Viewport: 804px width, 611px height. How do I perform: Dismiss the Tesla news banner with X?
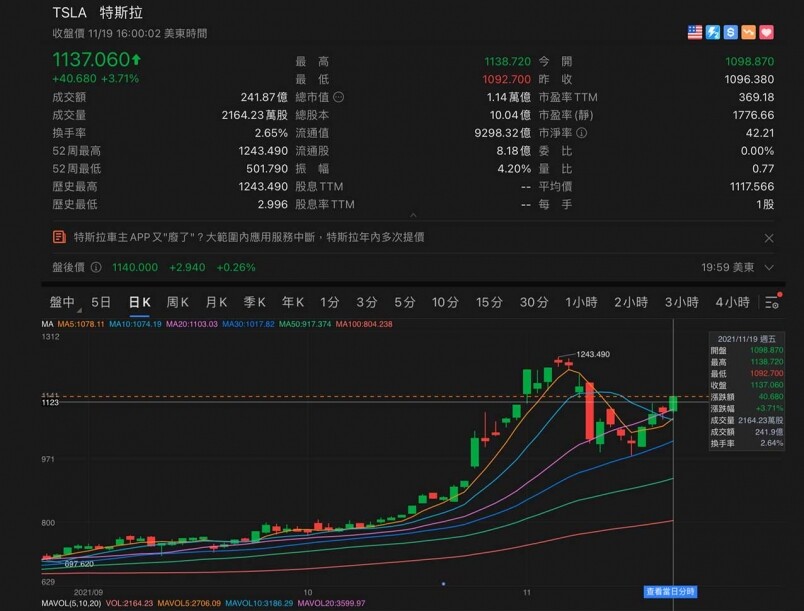click(x=769, y=238)
